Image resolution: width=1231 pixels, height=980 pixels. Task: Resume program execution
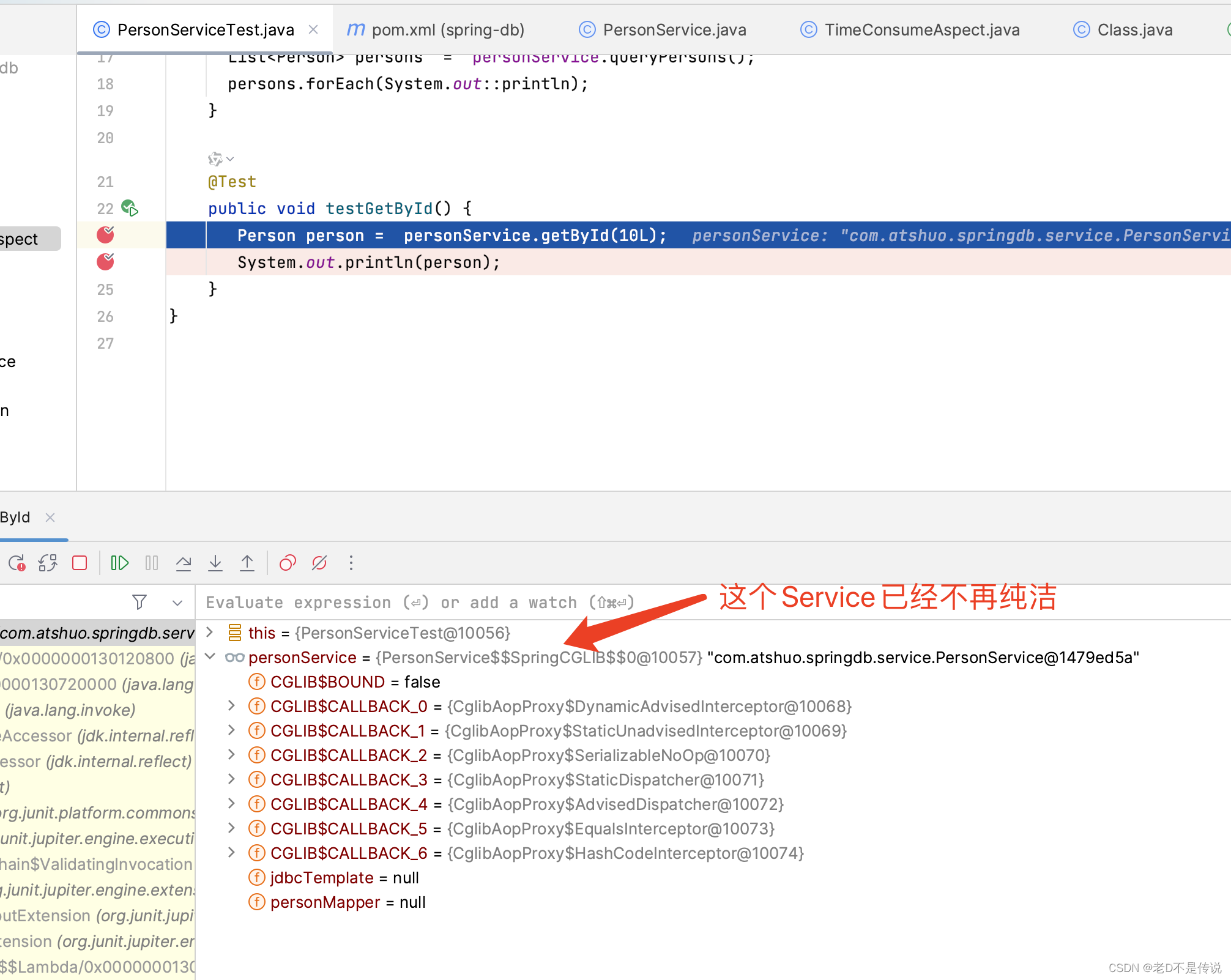120,563
